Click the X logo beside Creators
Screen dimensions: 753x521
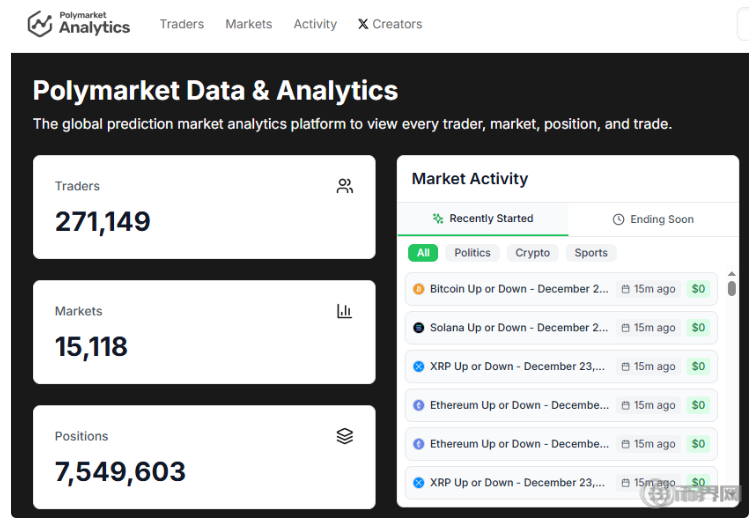click(x=363, y=24)
